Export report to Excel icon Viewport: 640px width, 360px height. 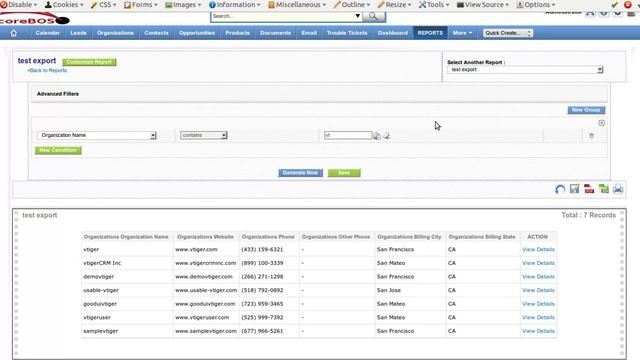(604, 189)
